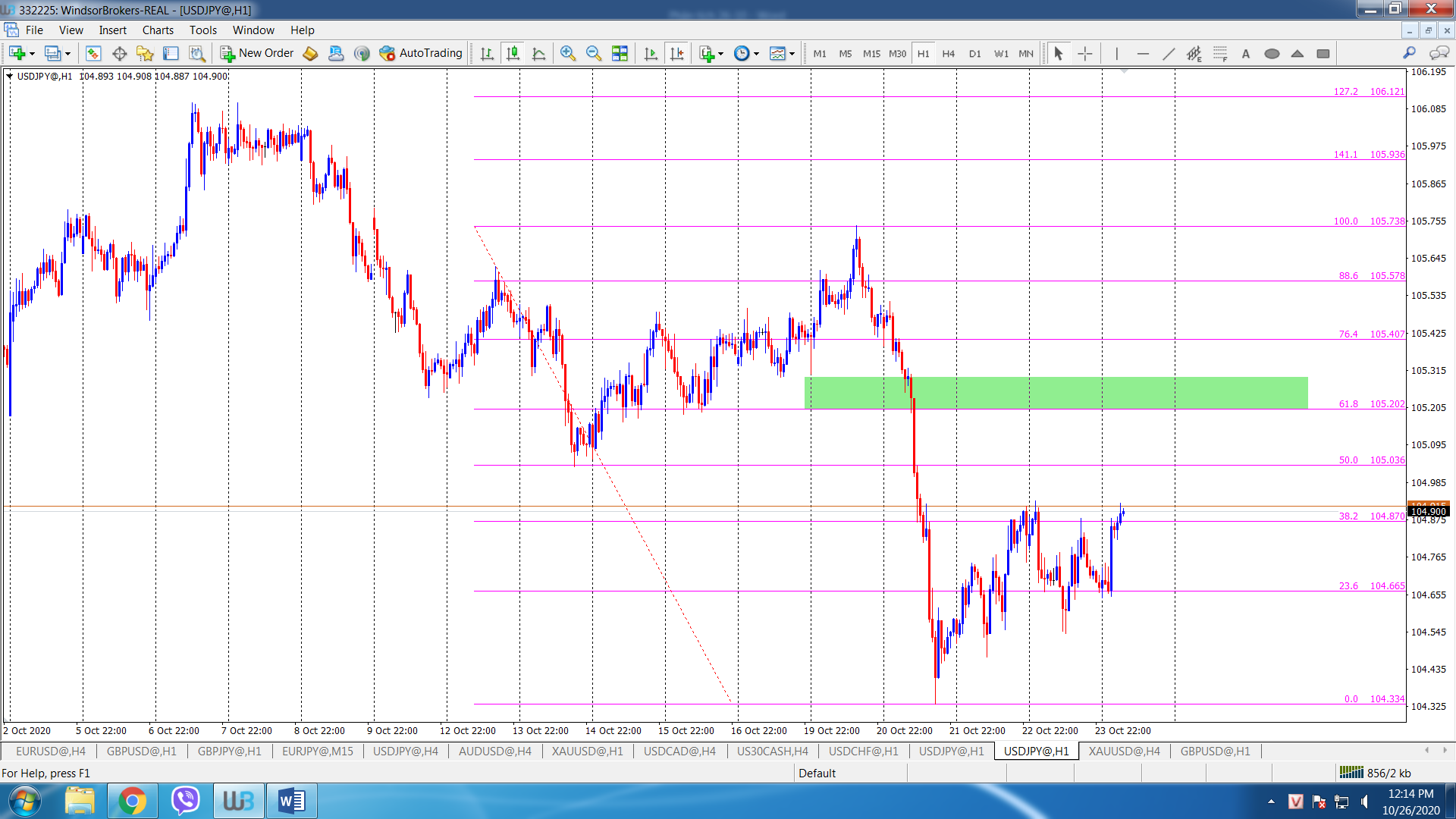Open the chat bubbles icon

click(1439, 52)
